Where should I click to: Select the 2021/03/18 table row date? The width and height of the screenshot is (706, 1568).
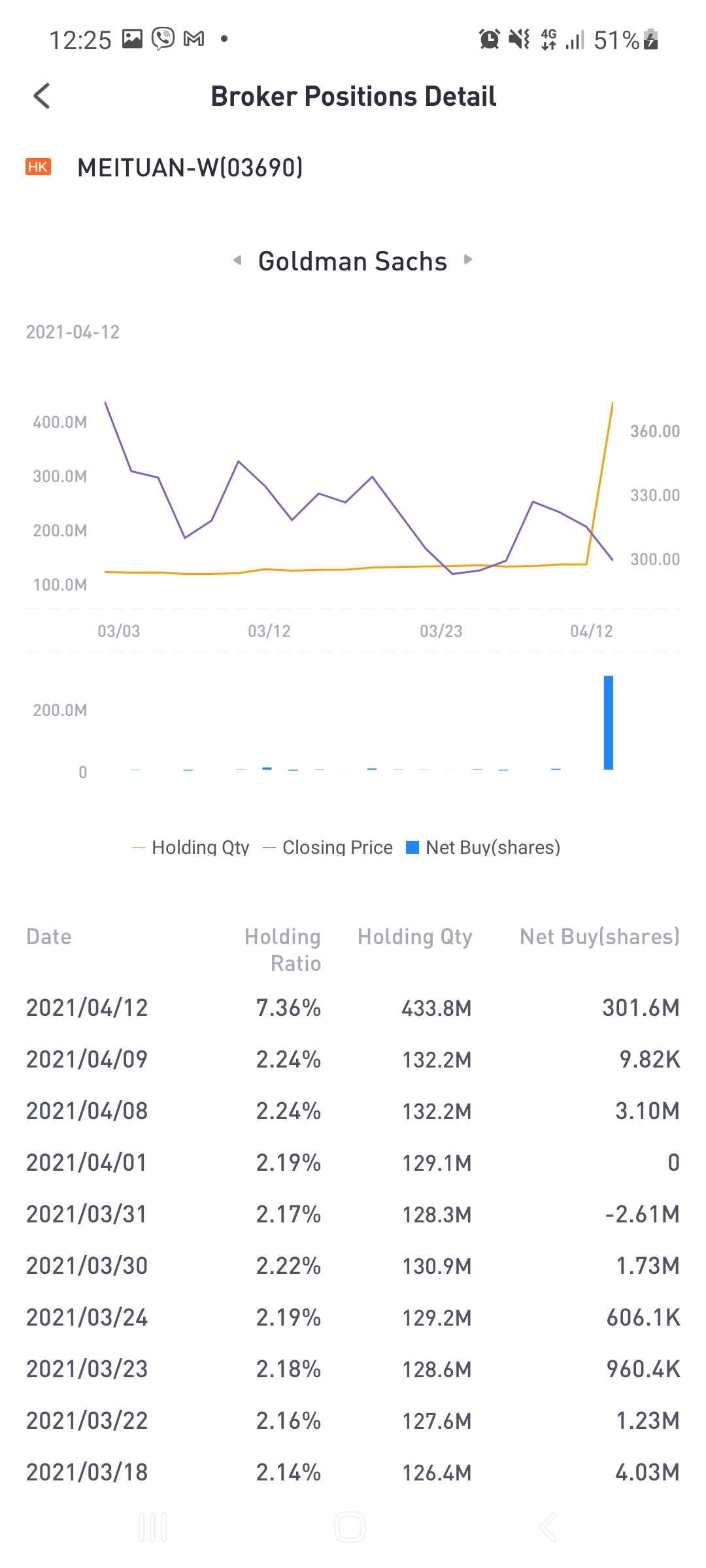click(x=87, y=1472)
